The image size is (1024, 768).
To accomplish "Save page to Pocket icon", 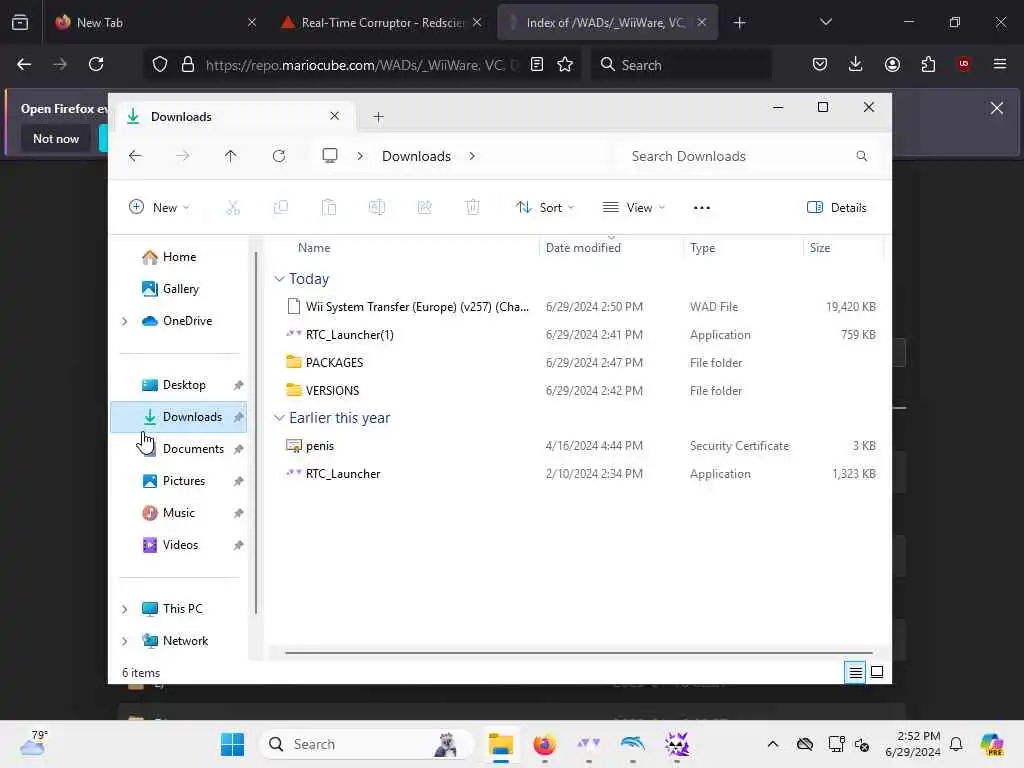I will 820,64.
